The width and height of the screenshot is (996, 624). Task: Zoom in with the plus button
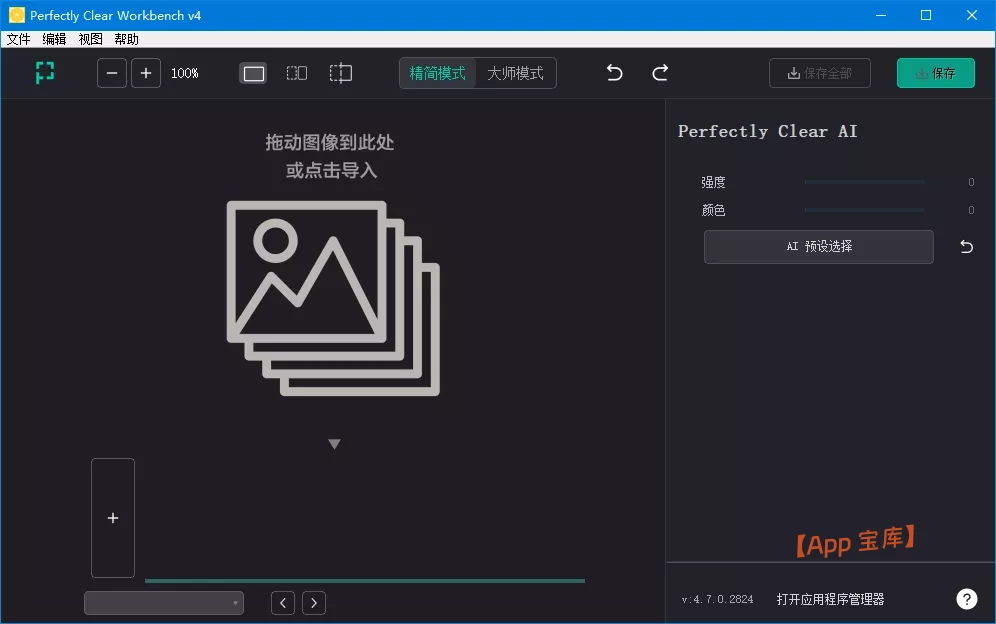point(146,72)
